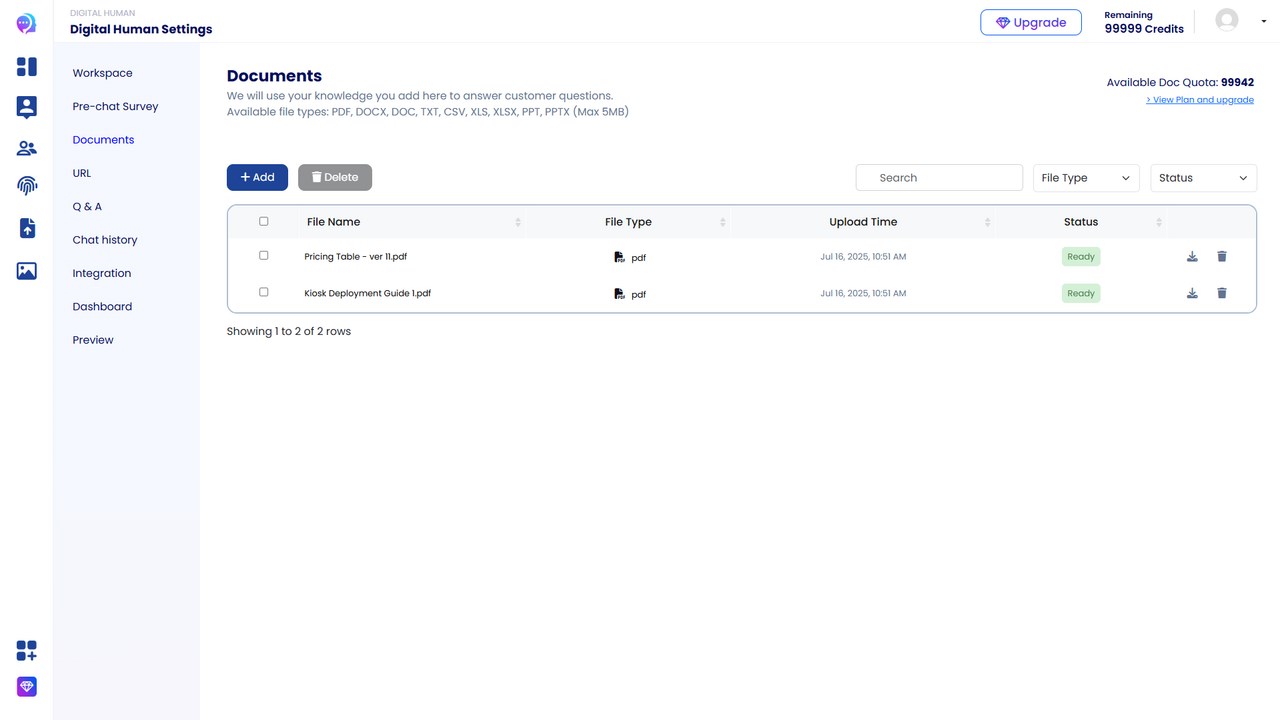The height and width of the screenshot is (720, 1280).
Task: Expand the user avatar account menu
Action: pos(1241,20)
